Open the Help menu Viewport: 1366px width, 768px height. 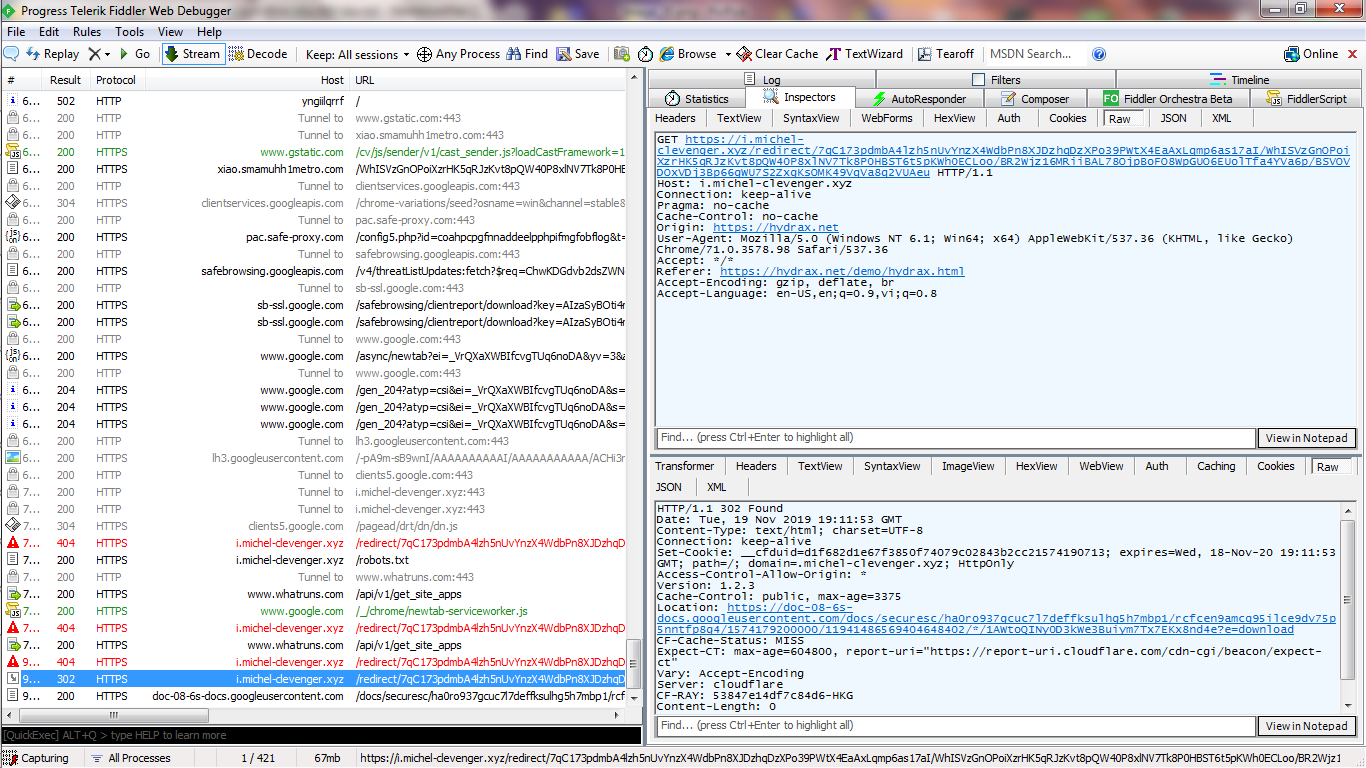[209, 32]
